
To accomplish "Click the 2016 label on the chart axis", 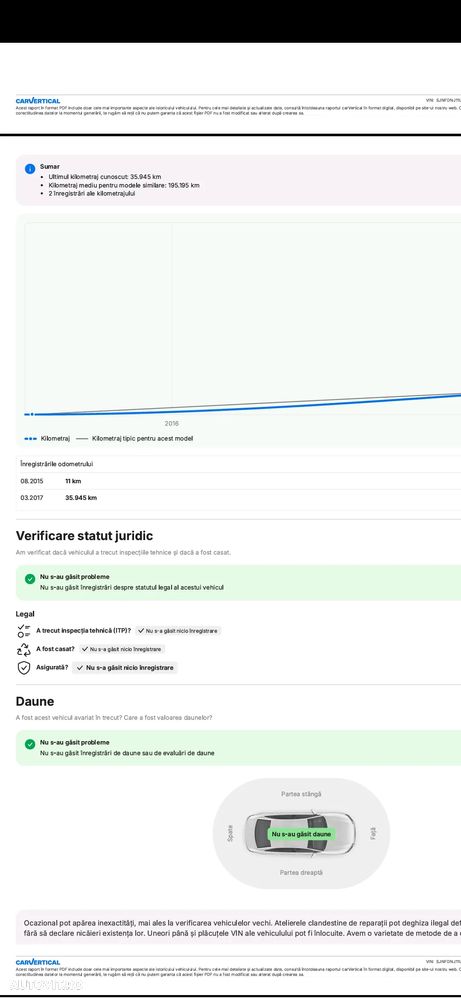I will [x=171, y=423].
